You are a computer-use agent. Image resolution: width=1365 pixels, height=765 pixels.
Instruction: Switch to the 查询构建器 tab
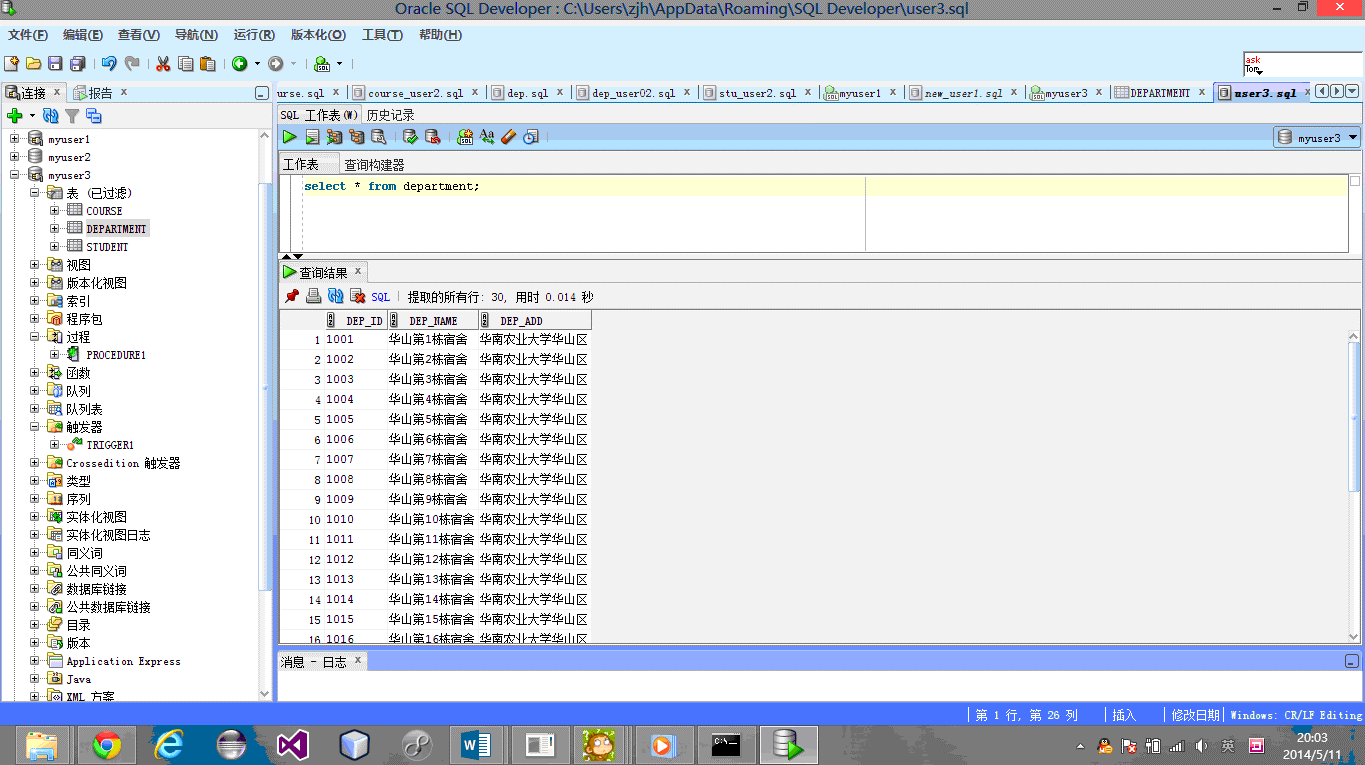[374, 165]
